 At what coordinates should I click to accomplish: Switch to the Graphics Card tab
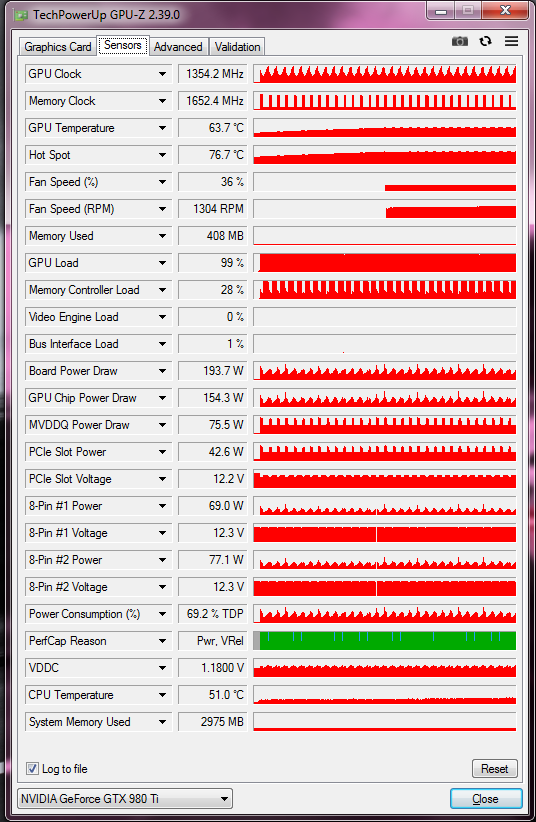[x=58, y=47]
